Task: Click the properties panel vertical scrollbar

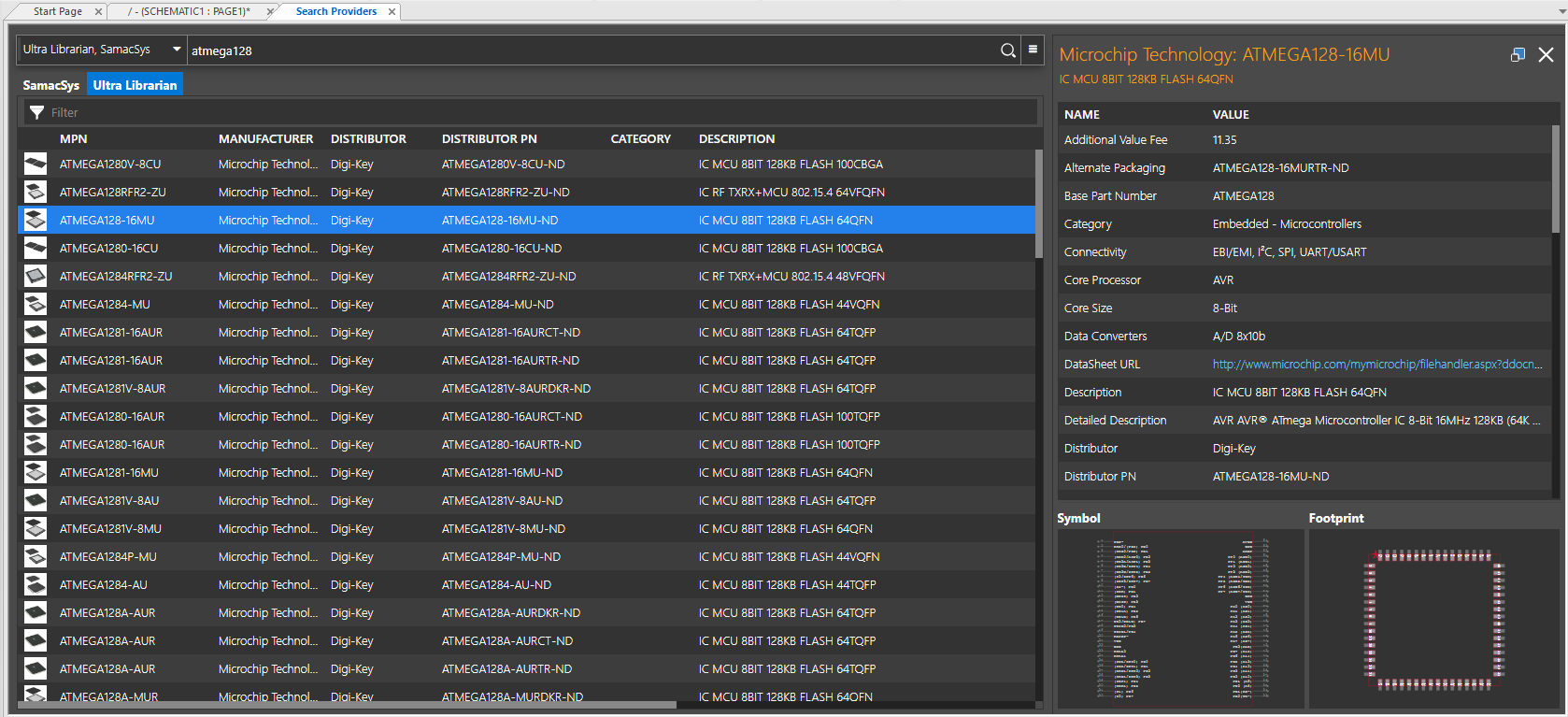Action: pyautogui.click(x=1556, y=179)
